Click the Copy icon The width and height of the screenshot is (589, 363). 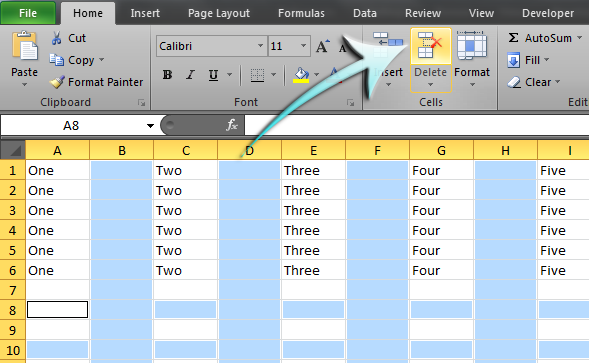[57, 60]
